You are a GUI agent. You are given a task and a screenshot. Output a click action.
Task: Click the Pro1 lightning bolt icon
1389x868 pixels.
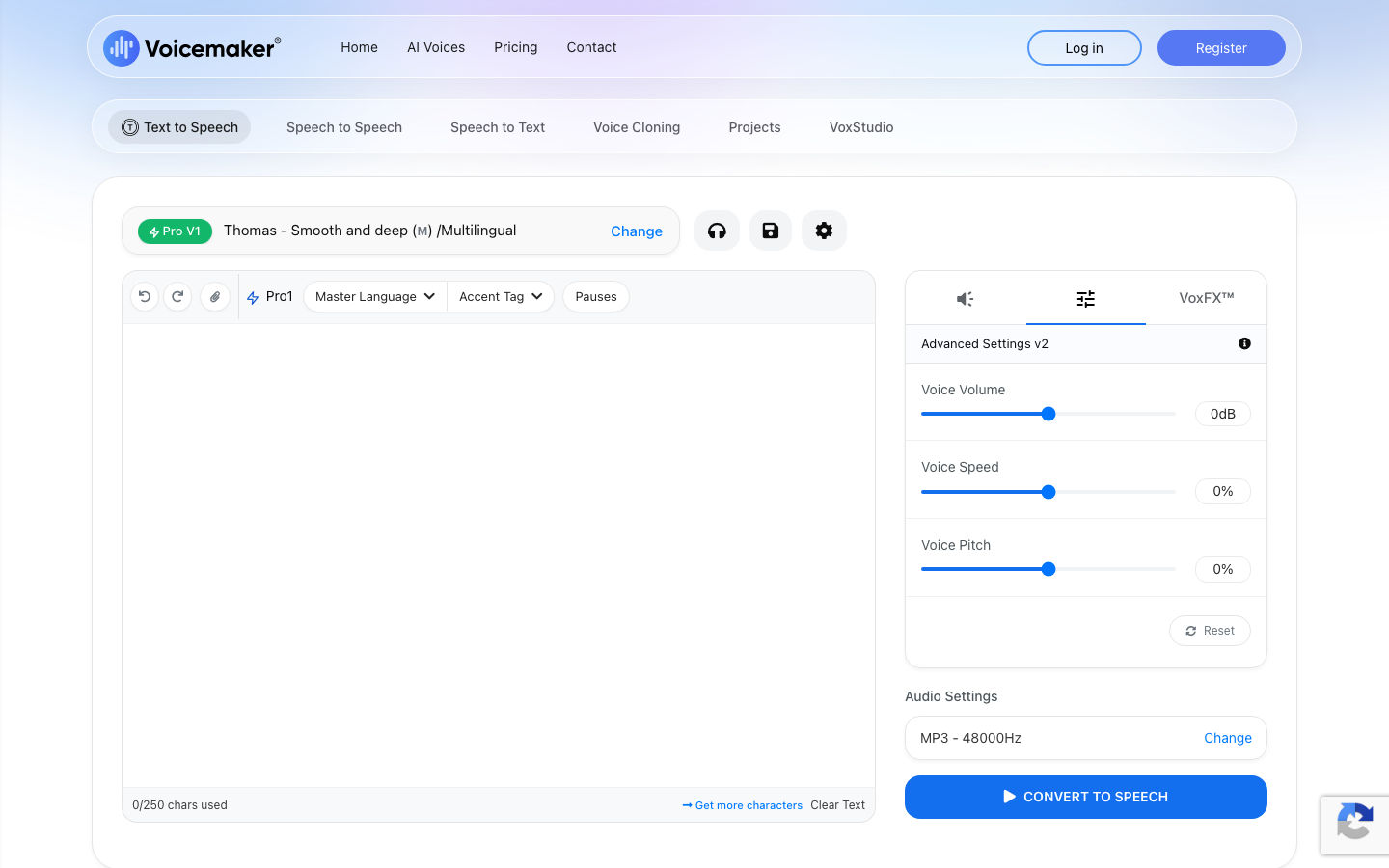[x=253, y=298]
